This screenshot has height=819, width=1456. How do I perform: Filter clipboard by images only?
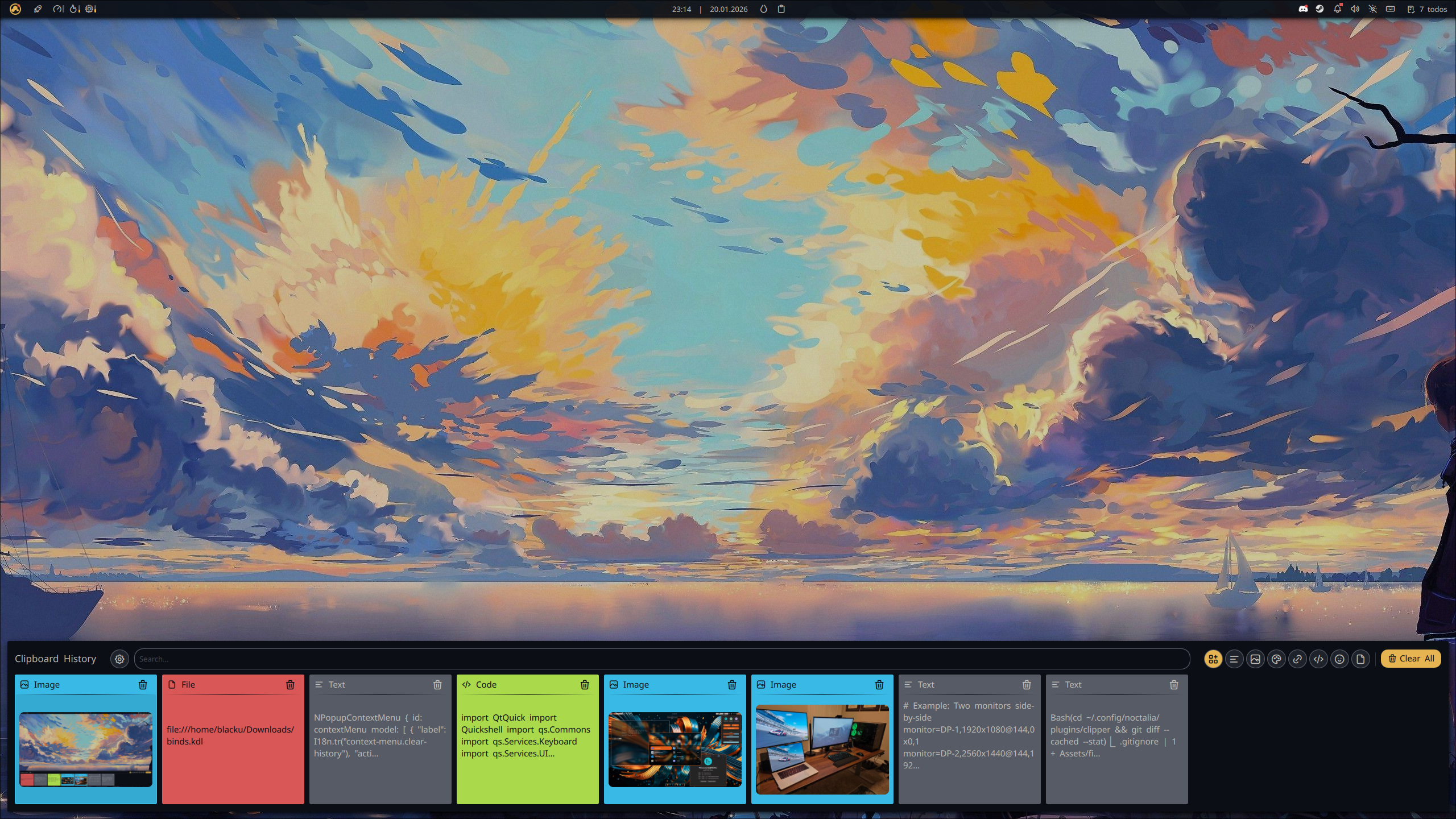1255,659
